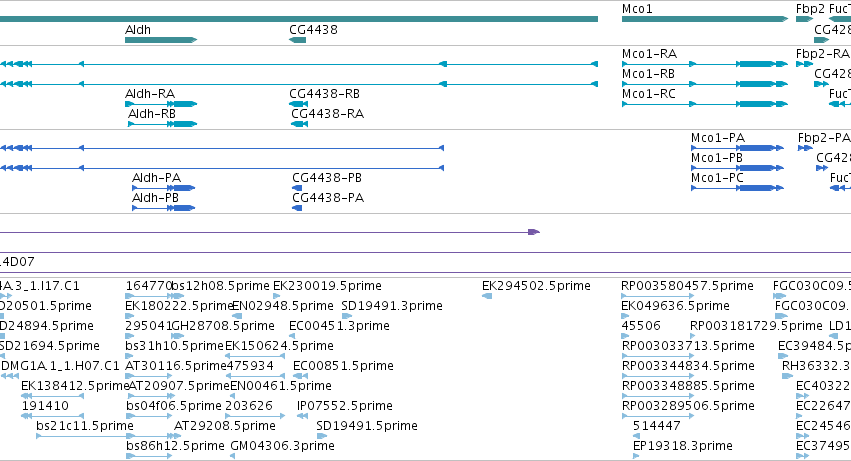851x461 pixels.
Task: Click the GM04306.3prime EST marker
Action: (x=233, y=456)
